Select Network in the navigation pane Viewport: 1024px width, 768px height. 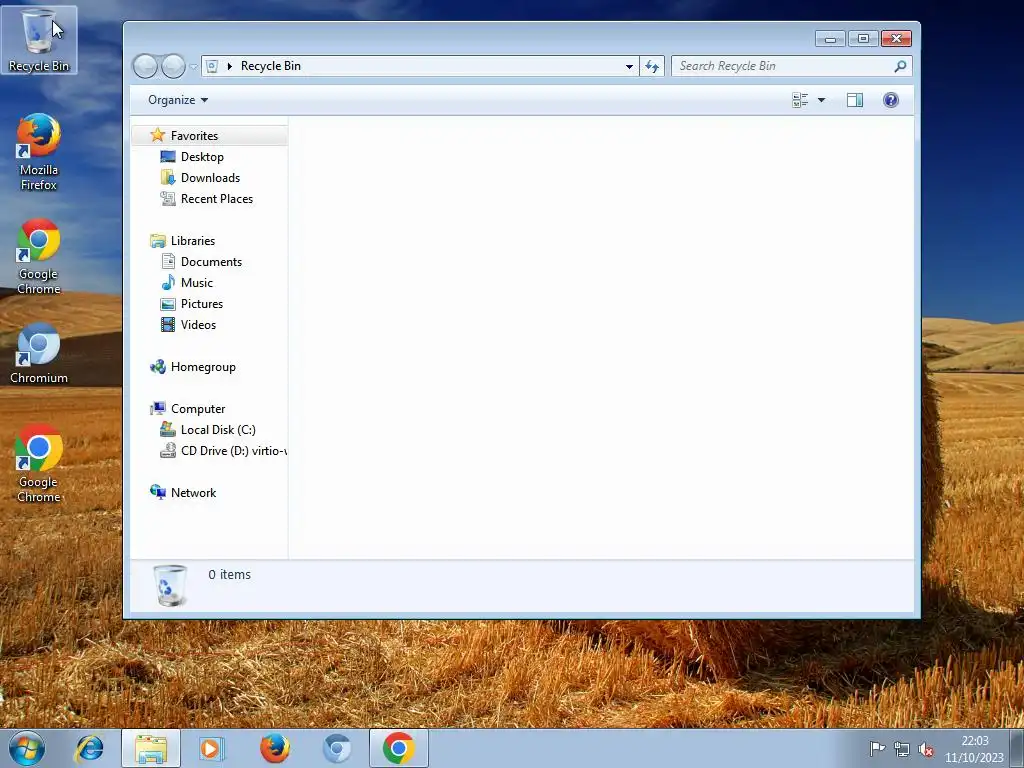(193, 492)
